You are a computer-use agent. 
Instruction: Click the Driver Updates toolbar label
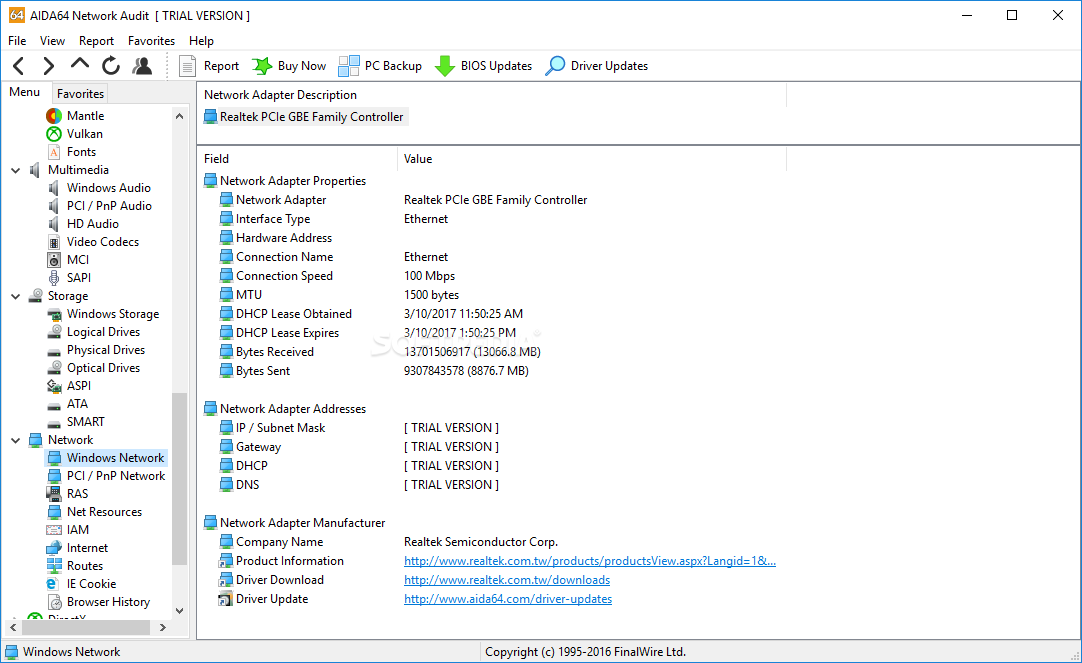click(609, 66)
